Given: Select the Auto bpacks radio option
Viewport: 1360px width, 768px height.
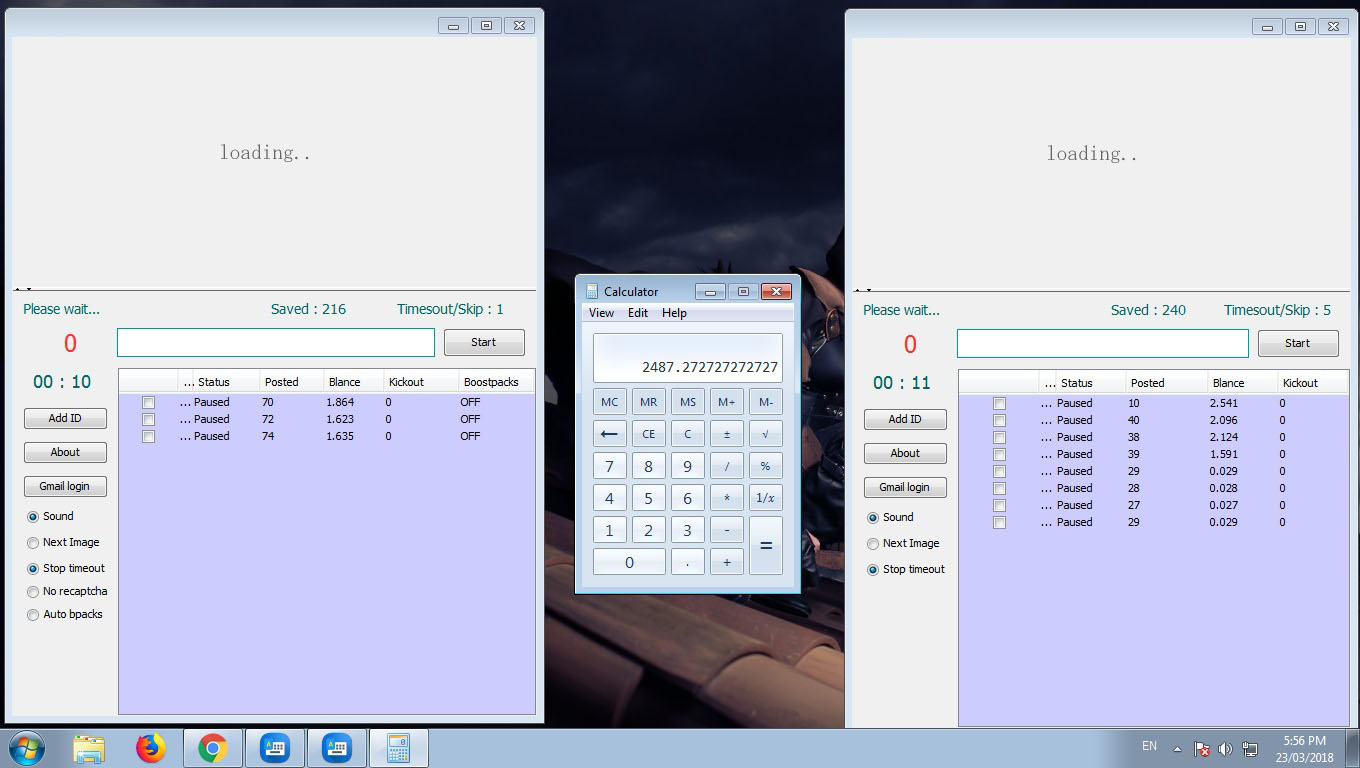Looking at the screenshot, I should 33,614.
